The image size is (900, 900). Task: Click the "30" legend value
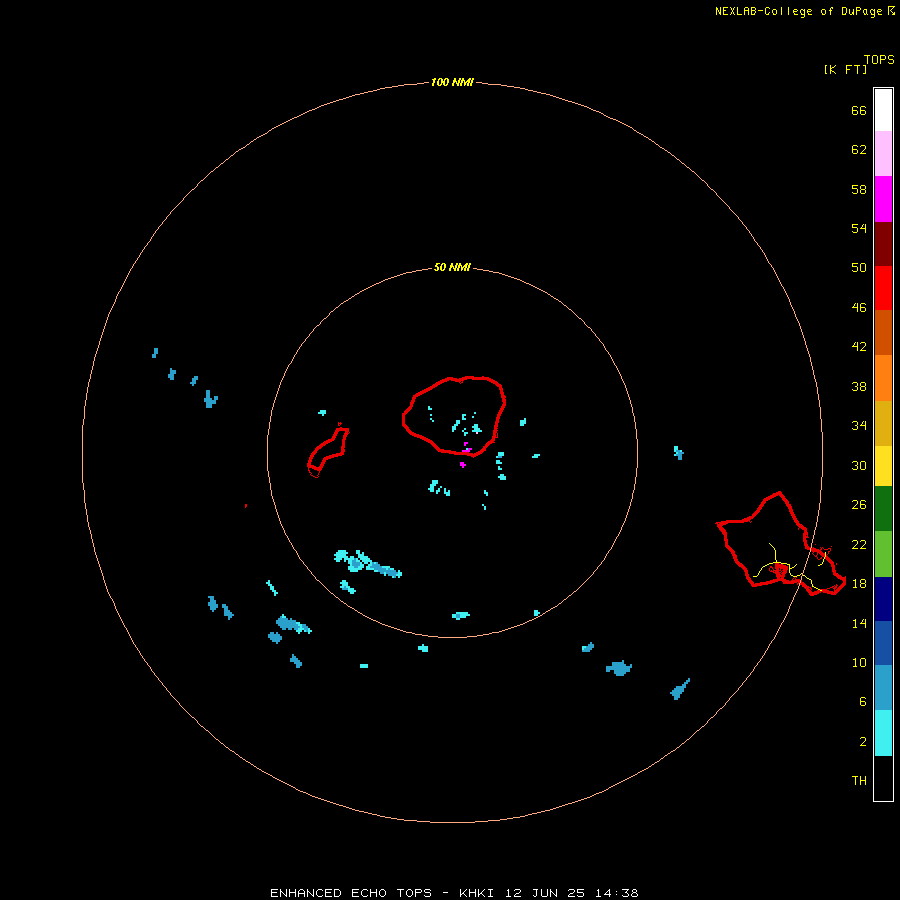859,465
